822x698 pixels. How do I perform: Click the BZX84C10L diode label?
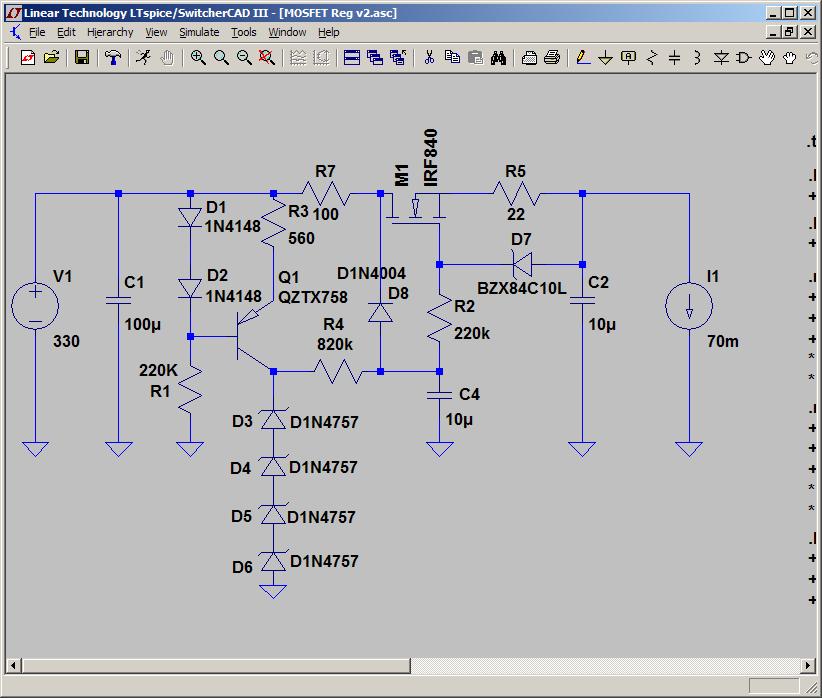[522, 288]
